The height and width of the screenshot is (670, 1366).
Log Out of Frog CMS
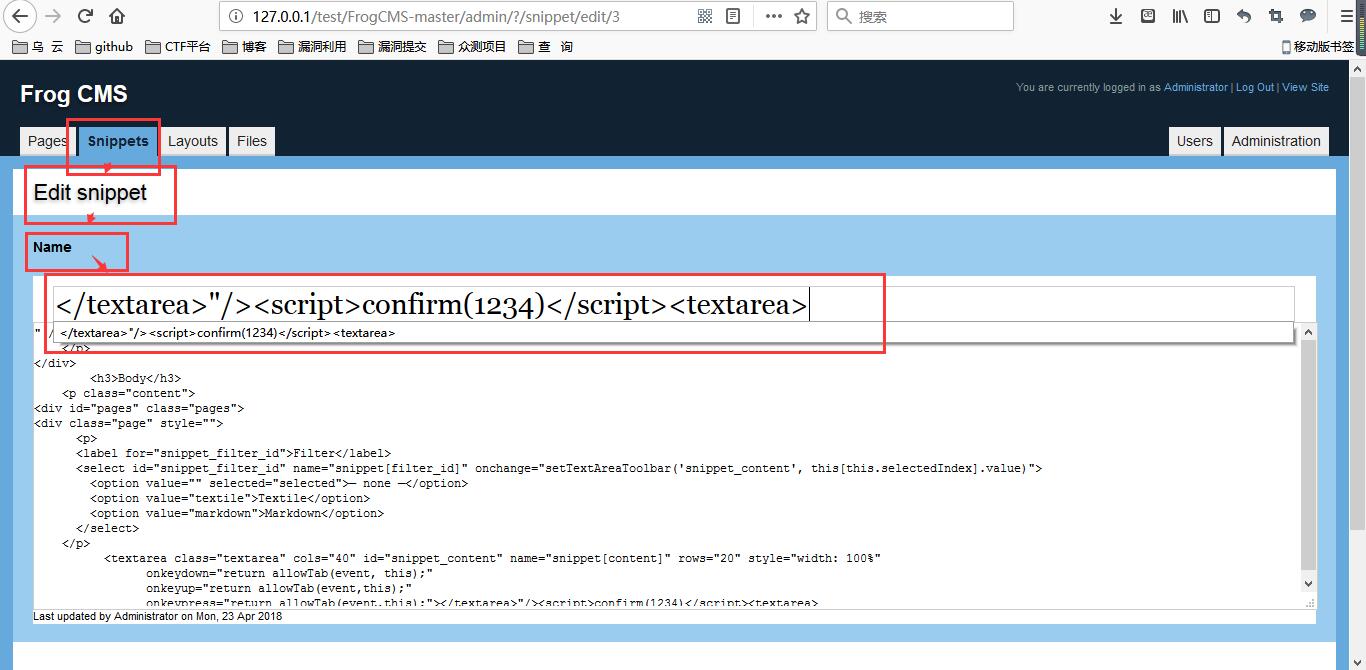click(x=1255, y=87)
